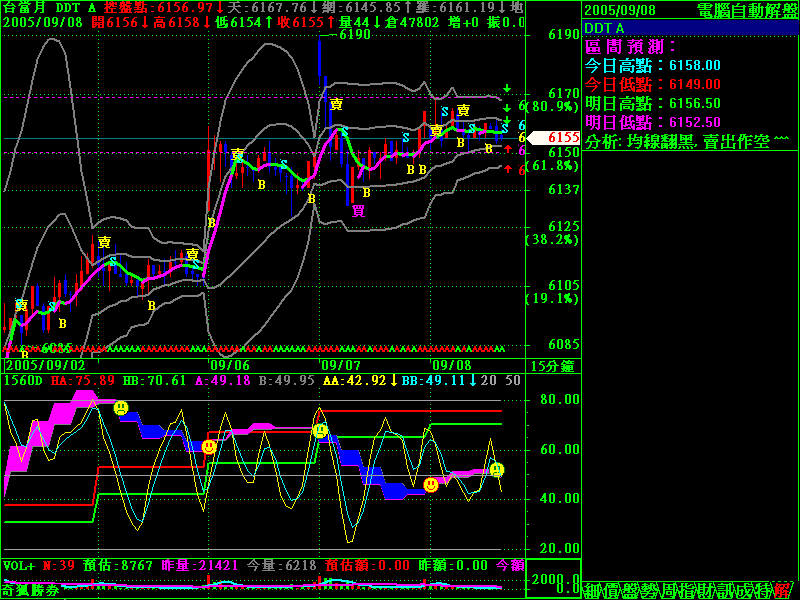
Task: Click the sad face near the 80.00 level
Action: (121, 408)
